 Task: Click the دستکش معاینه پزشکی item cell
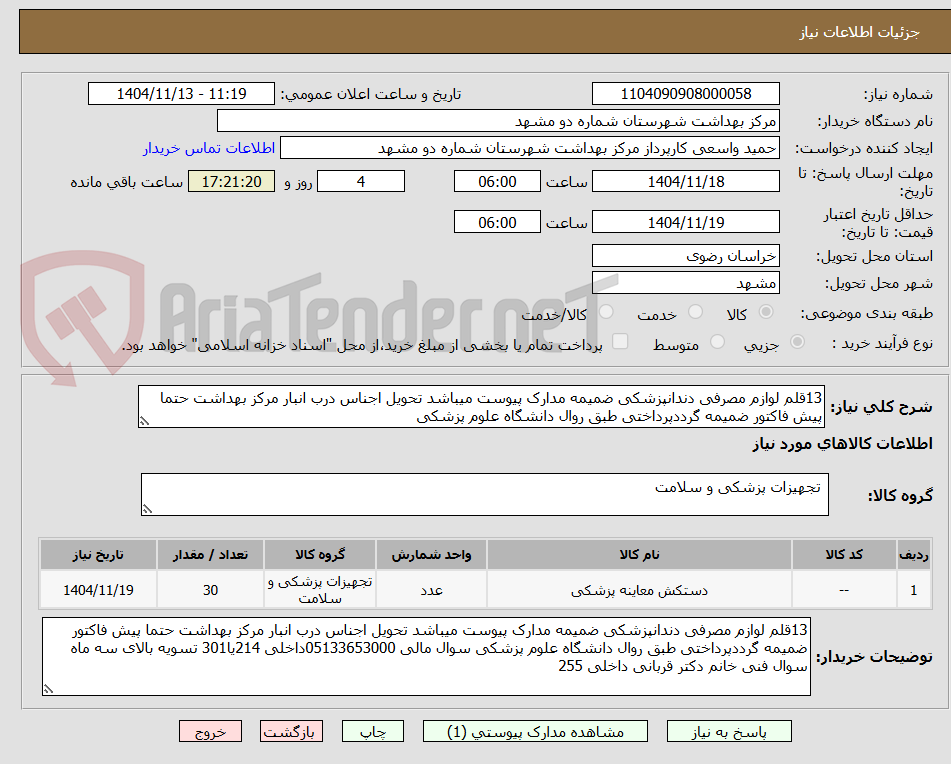[639, 590]
